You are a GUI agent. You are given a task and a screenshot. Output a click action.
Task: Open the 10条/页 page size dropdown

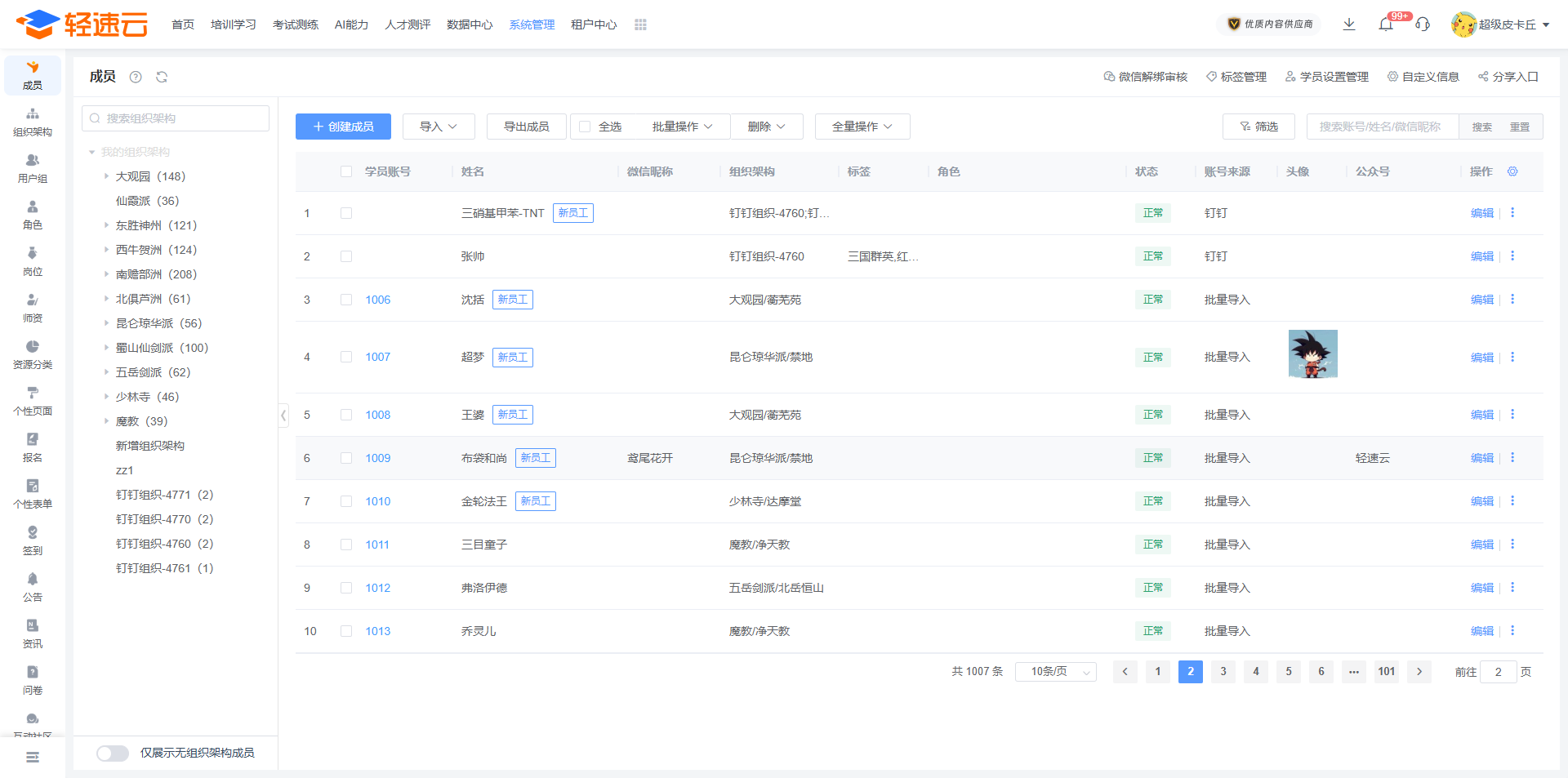point(1055,672)
